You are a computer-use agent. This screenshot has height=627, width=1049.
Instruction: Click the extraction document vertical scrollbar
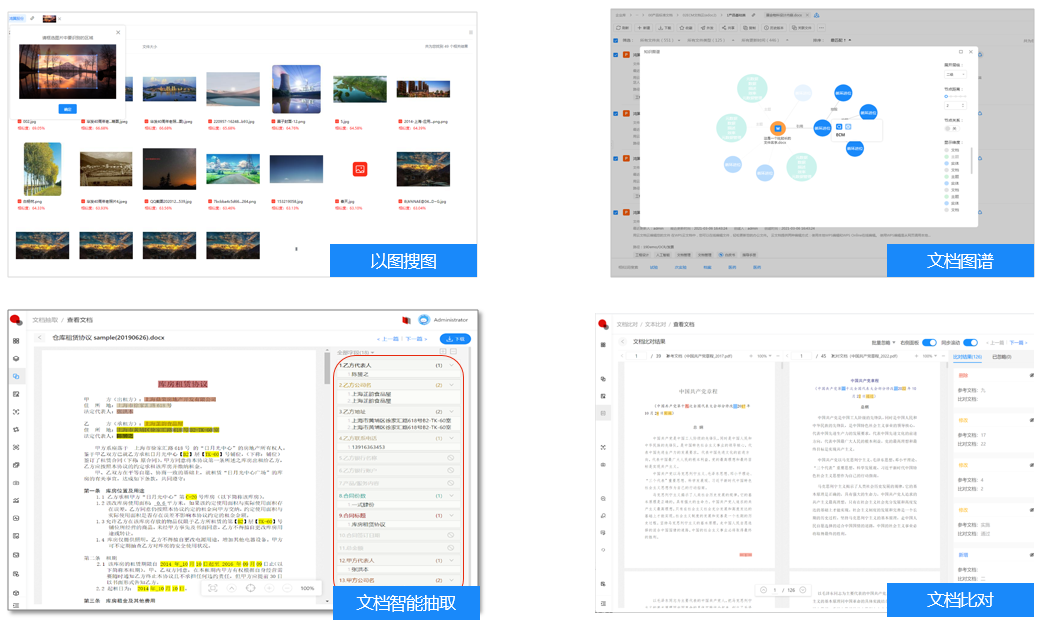[327, 367]
